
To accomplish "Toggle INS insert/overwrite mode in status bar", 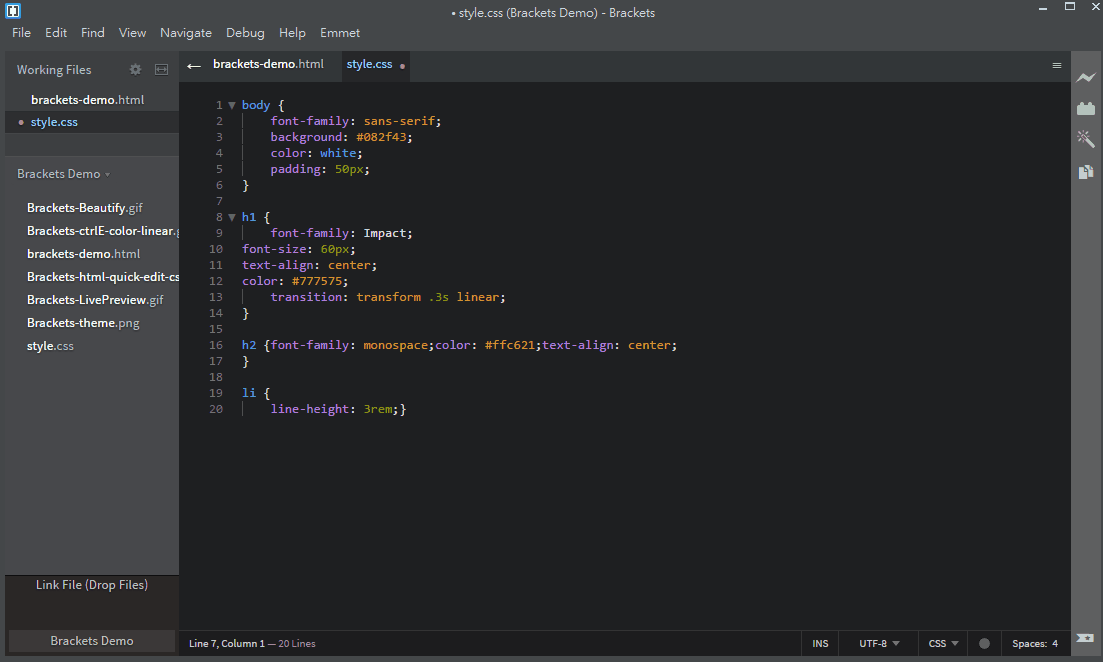I will coord(820,644).
